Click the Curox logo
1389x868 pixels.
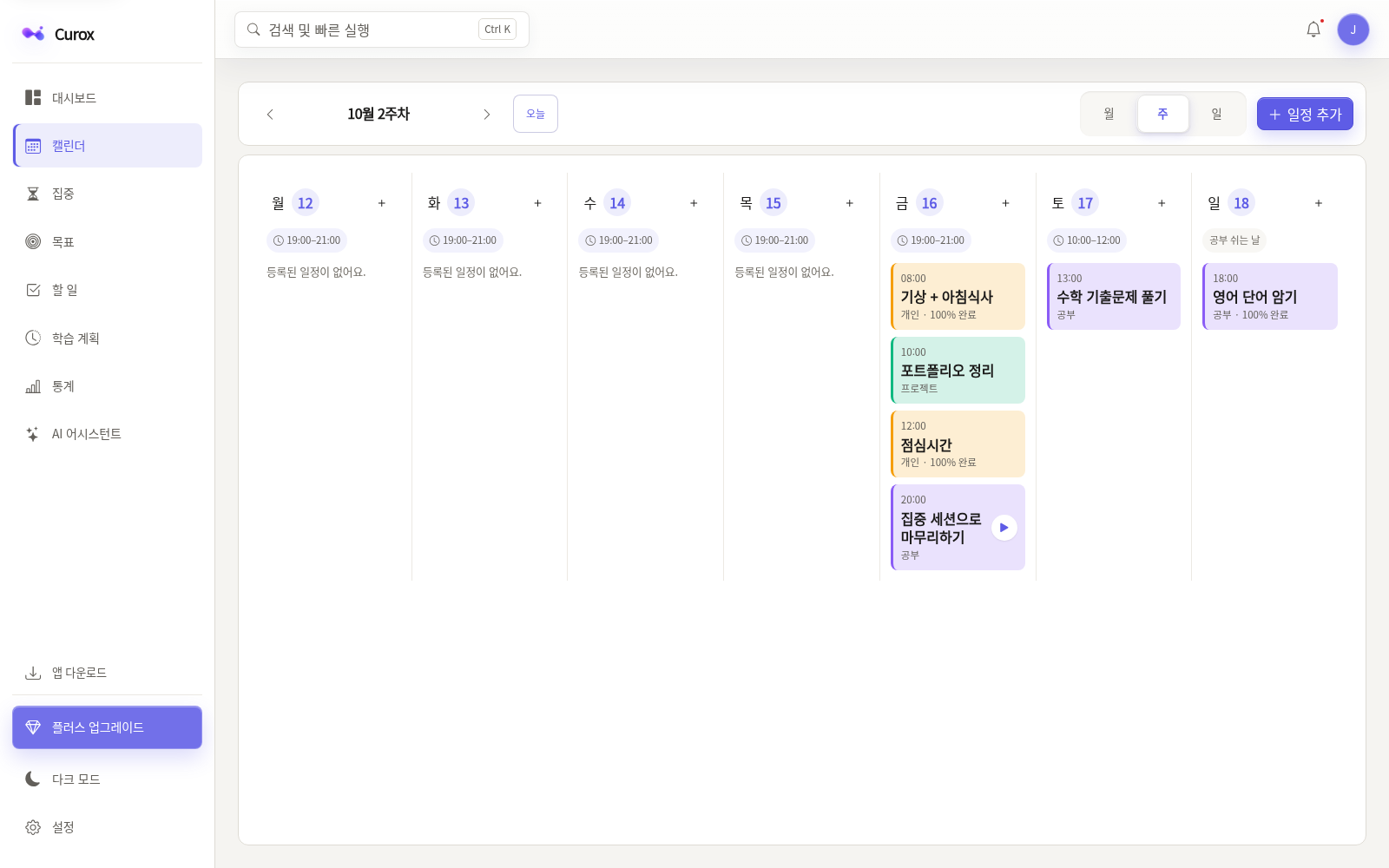58,34
